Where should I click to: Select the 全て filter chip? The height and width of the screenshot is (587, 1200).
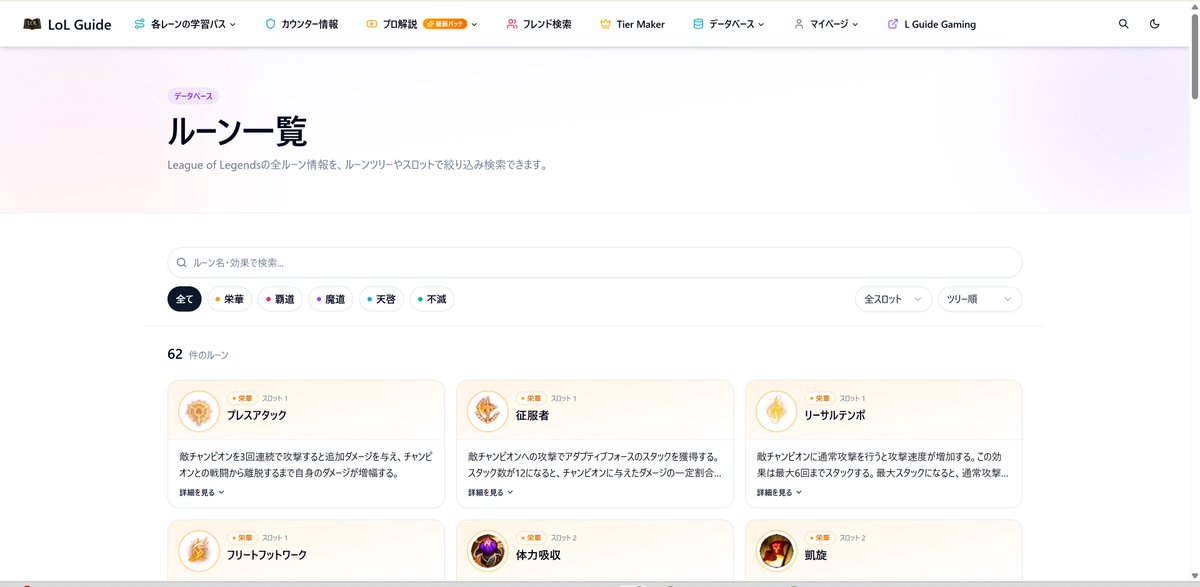pos(185,299)
